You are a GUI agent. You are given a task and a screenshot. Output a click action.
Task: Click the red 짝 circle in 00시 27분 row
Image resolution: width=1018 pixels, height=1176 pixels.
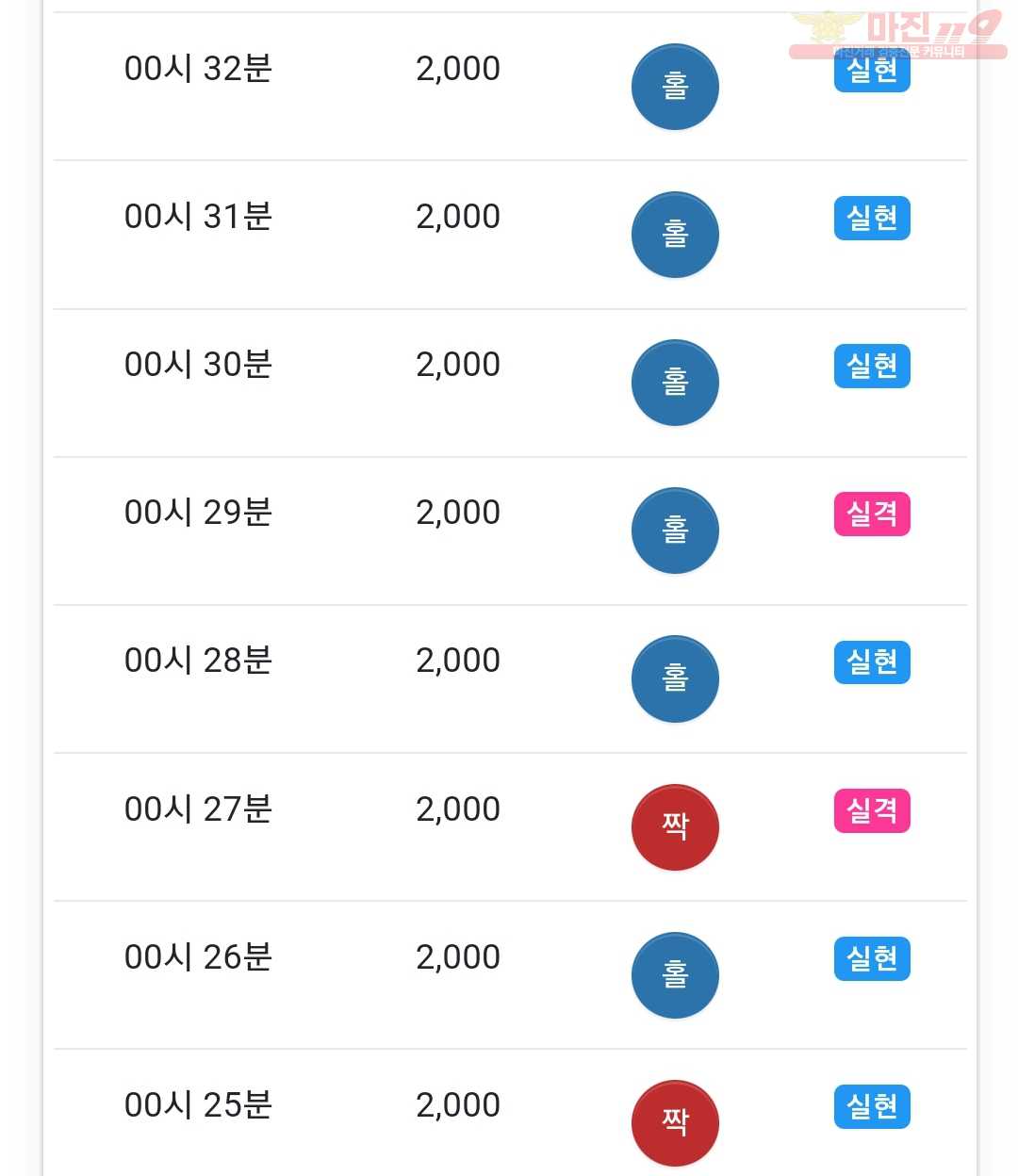tap(675, 827)
